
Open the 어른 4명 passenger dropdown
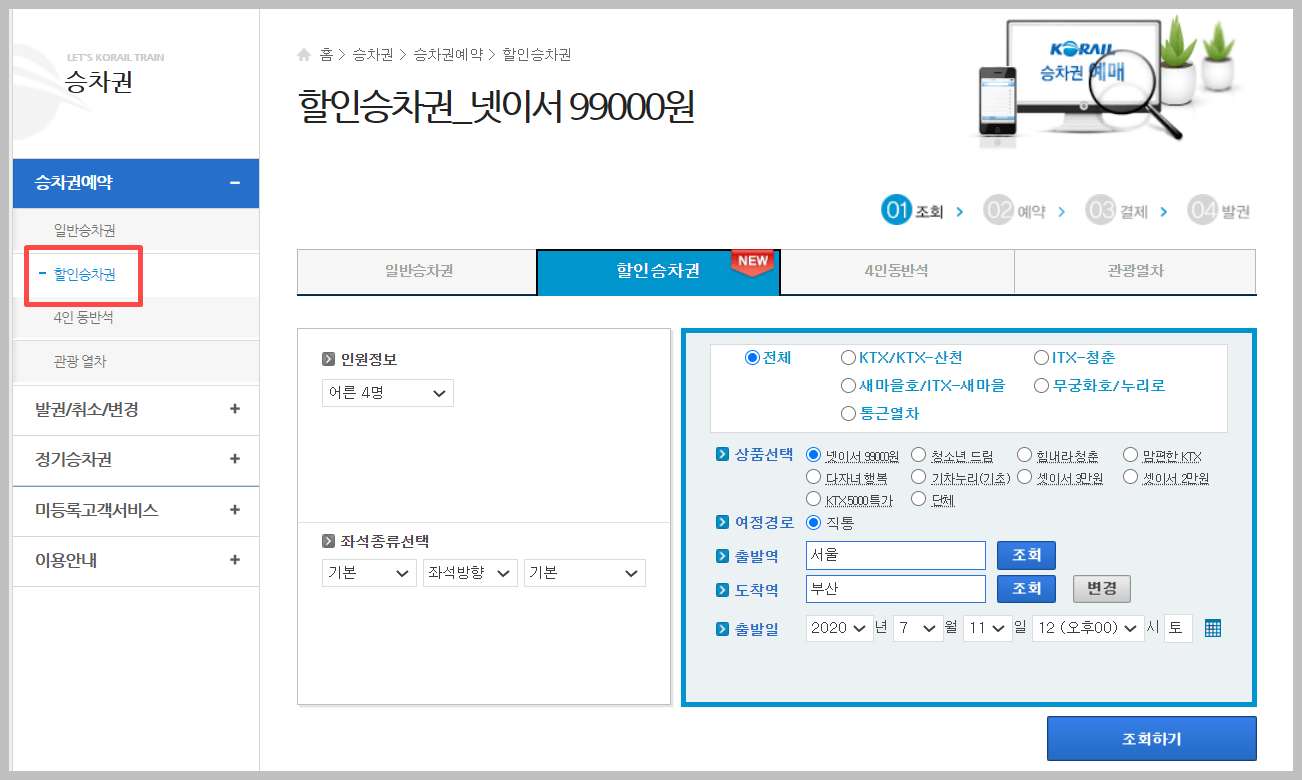tap(388, 393)
